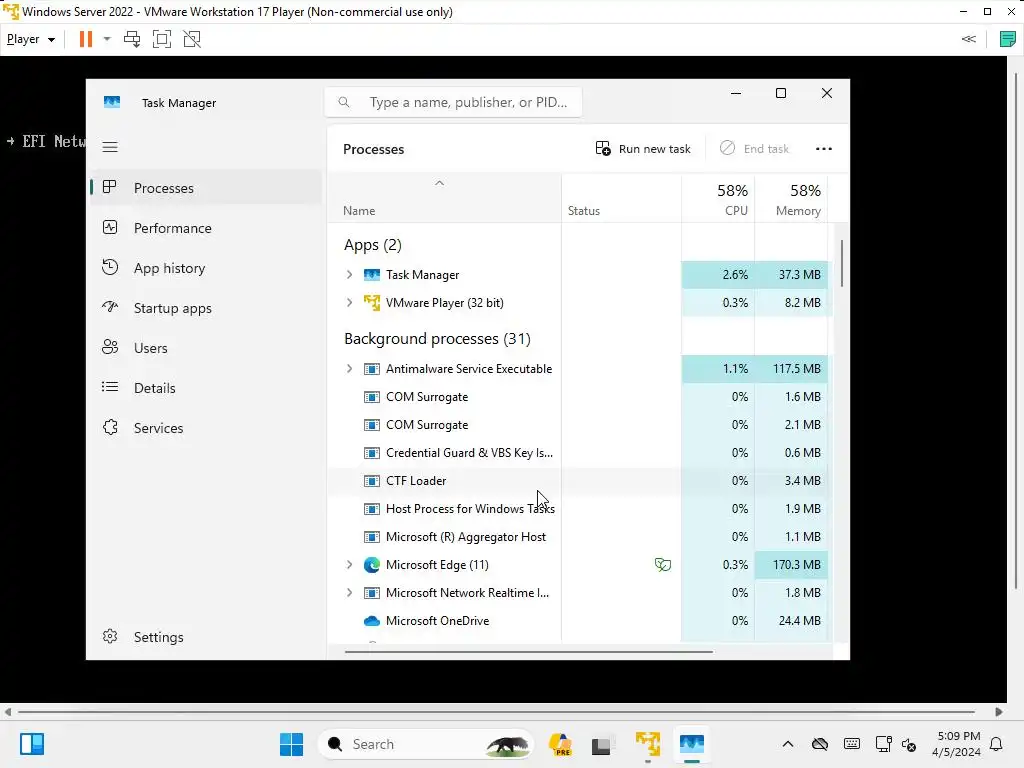Click the Task Manager icon in Apps list
The width and height of the screenshot is (1024, 768).
click(372, 275)
